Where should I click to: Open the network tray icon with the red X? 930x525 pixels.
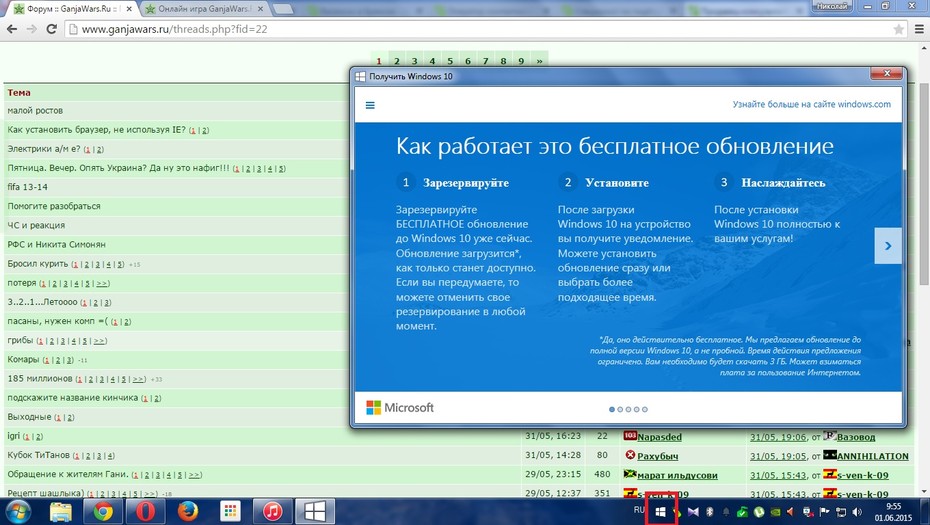pyautogui.click(x=808, y=512)
